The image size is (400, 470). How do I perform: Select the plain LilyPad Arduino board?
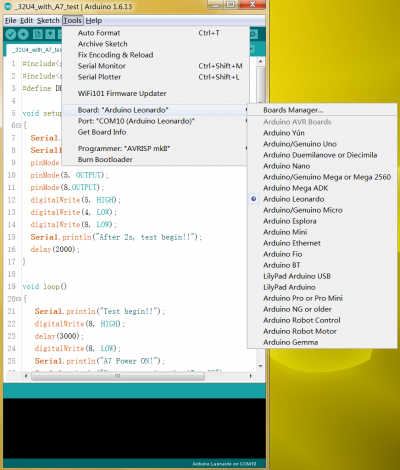pyautogui.click(x=322, y=287)
